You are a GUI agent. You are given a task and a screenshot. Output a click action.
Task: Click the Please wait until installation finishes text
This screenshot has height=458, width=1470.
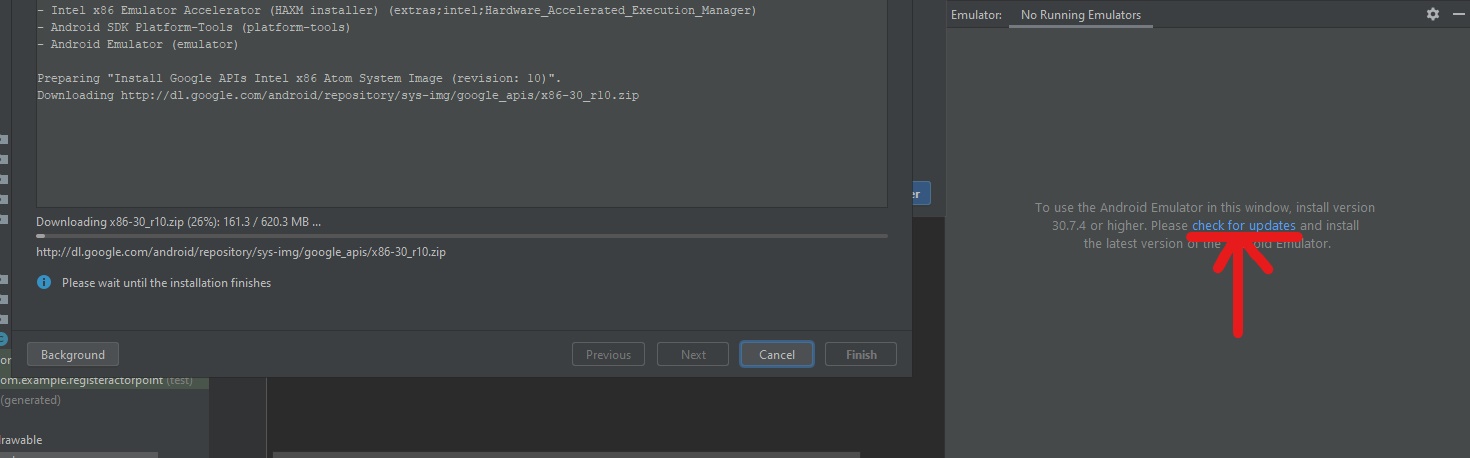point(166,283)
